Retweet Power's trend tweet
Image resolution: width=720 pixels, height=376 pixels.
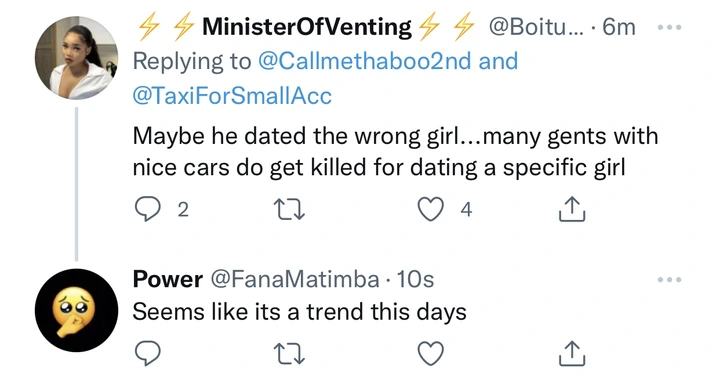289,354
